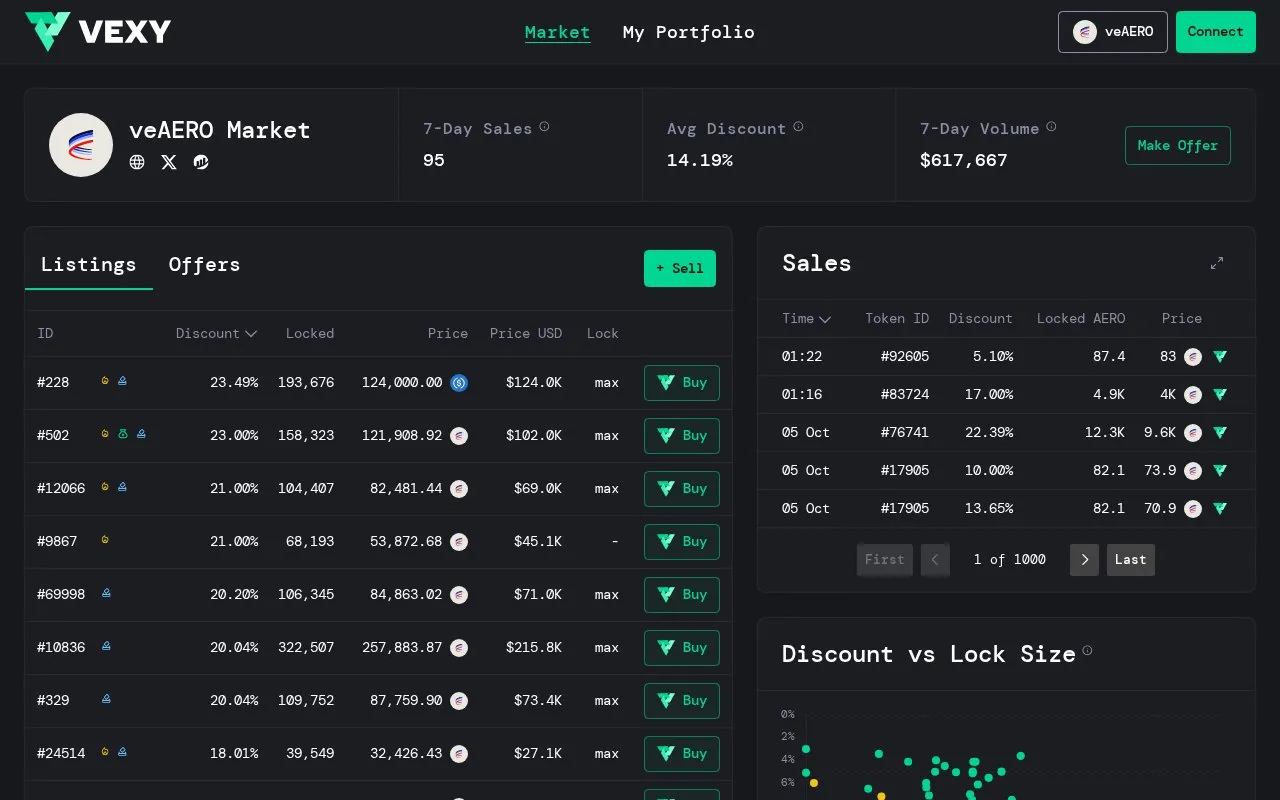This screenshot has width=1280, height=800.
Task: Buy listing #10836
Action: coord(682,648)
